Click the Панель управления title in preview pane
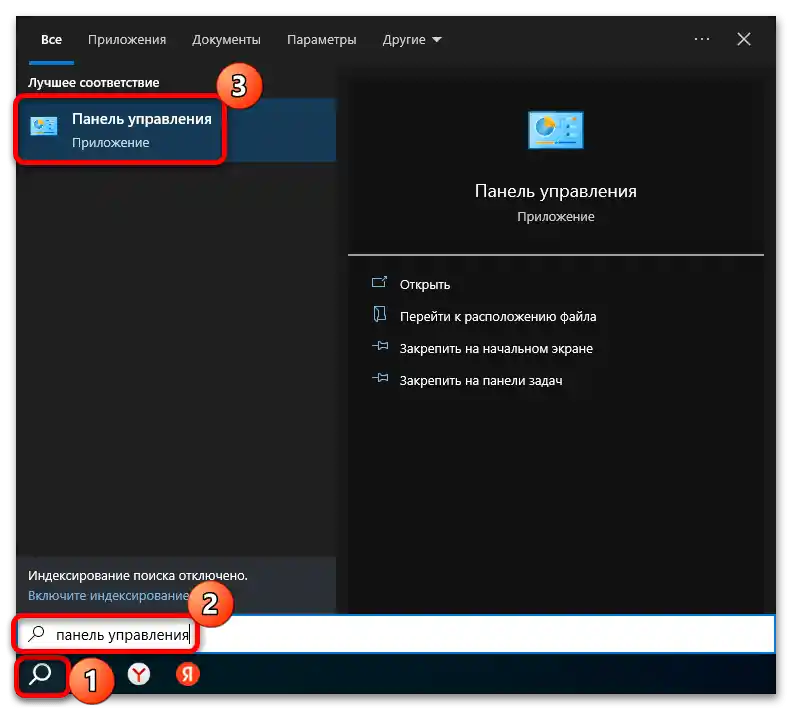792x710 pixels. tap(555, 191)
